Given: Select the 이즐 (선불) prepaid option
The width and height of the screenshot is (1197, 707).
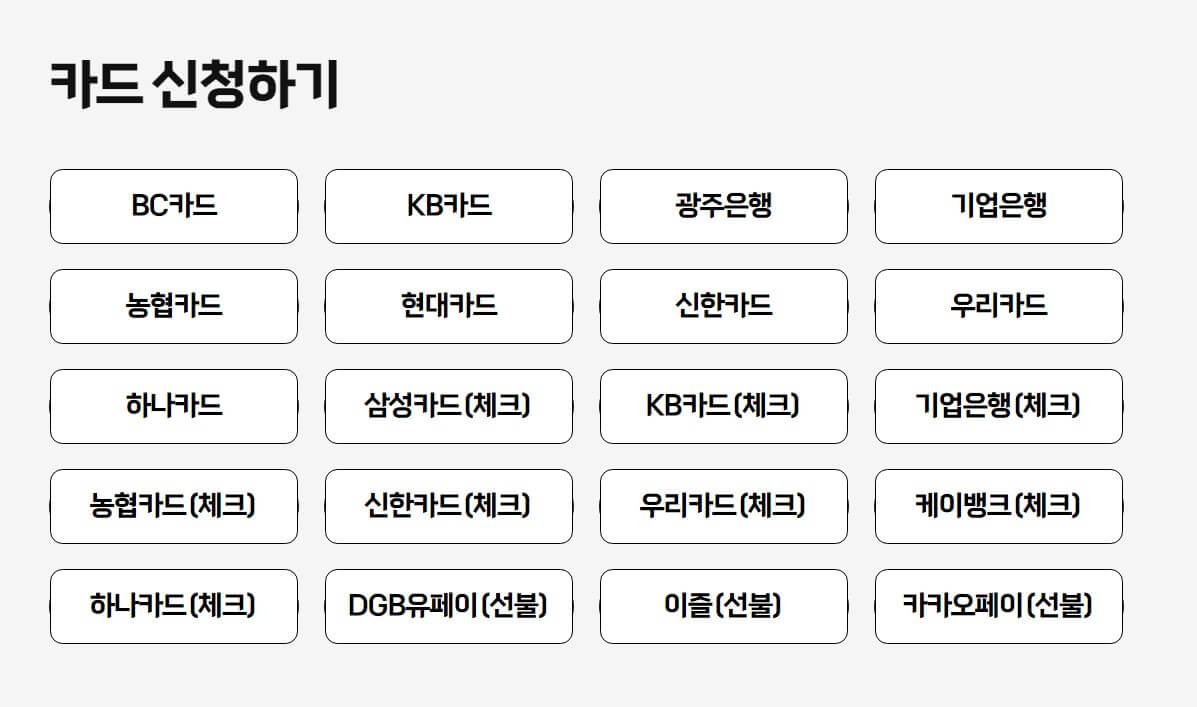Looking at the screenshot, I should tap(723, 607).
